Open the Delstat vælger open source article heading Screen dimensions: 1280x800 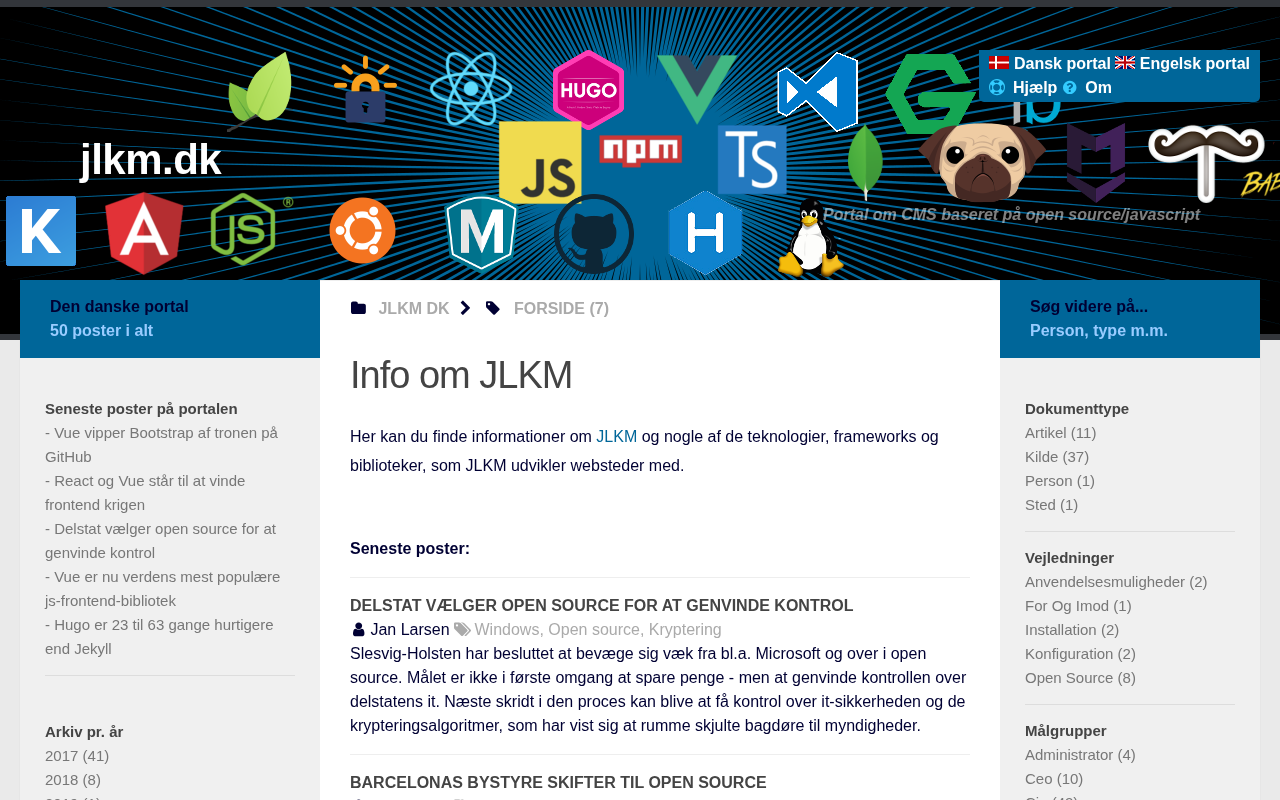click(601, 606)
